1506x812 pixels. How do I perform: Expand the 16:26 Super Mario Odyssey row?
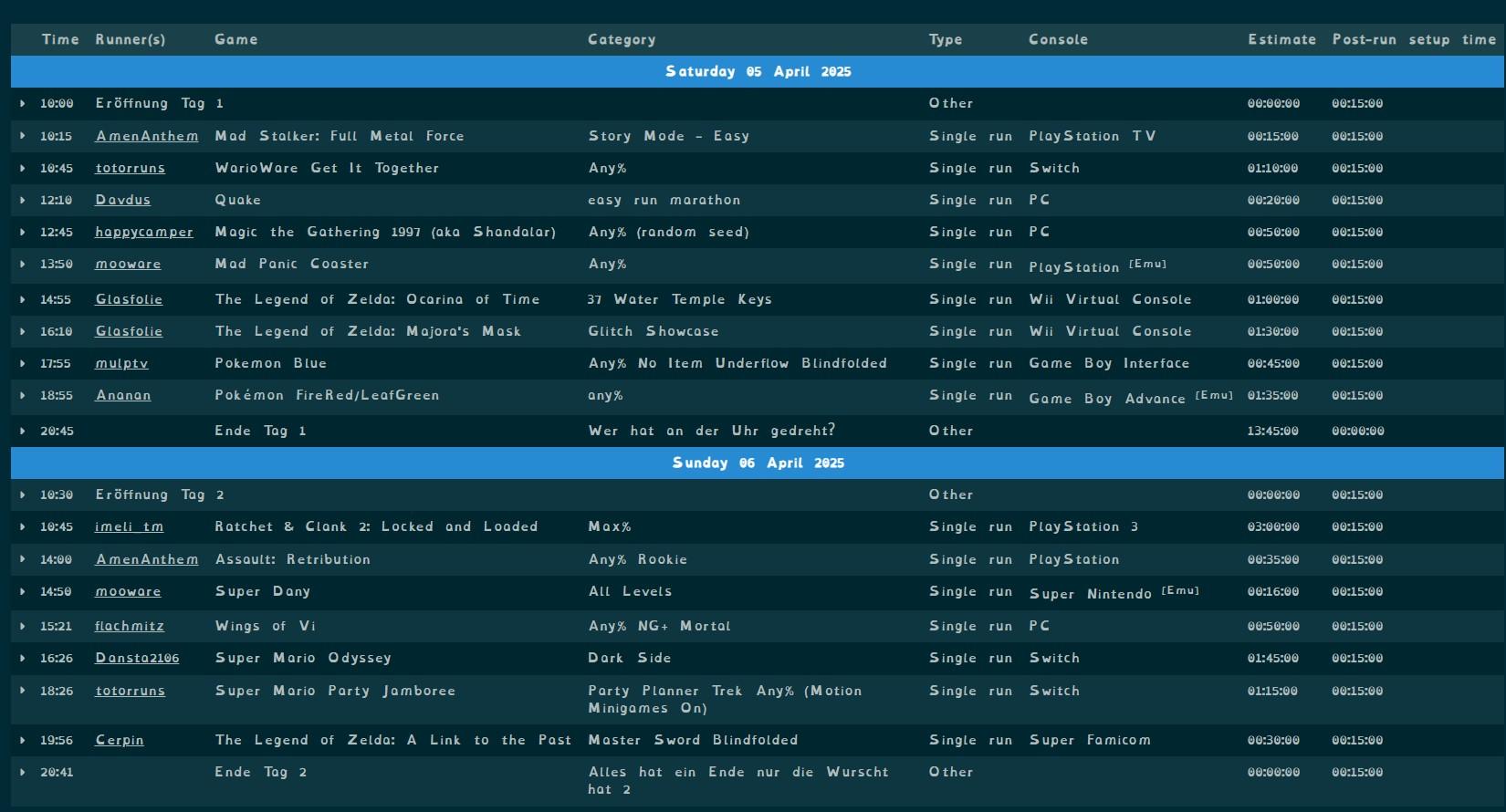(x=23, y=658)
